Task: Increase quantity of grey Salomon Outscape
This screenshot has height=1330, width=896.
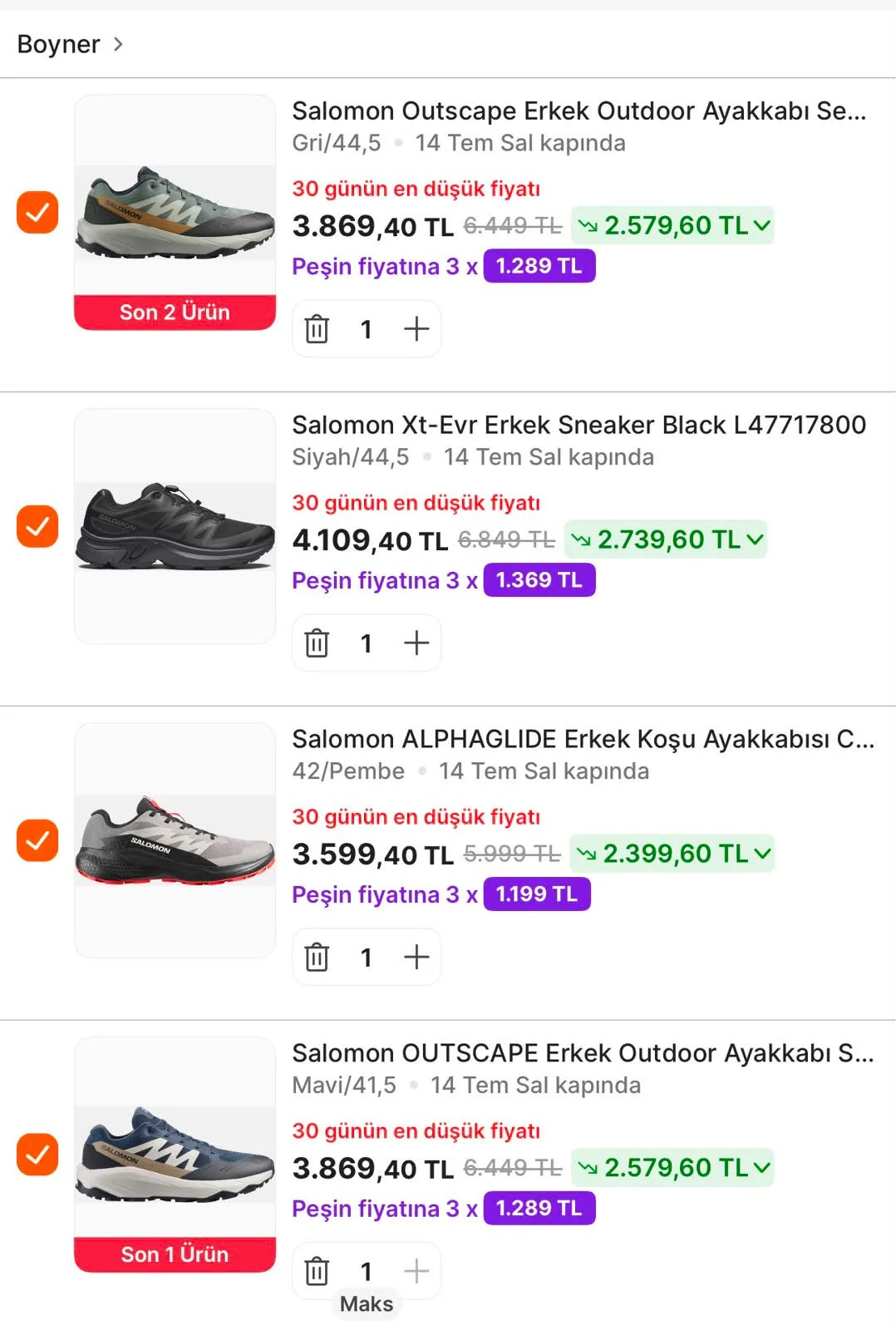Action: click(416, 329)
